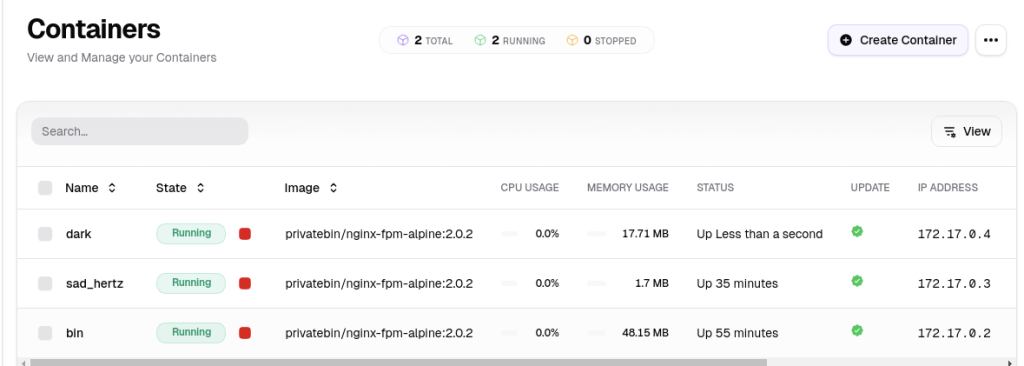Image resolution: width=1024 pixels, height=366 pixels.
Task: Click the STATUS column header
Action: coord(715,188)
